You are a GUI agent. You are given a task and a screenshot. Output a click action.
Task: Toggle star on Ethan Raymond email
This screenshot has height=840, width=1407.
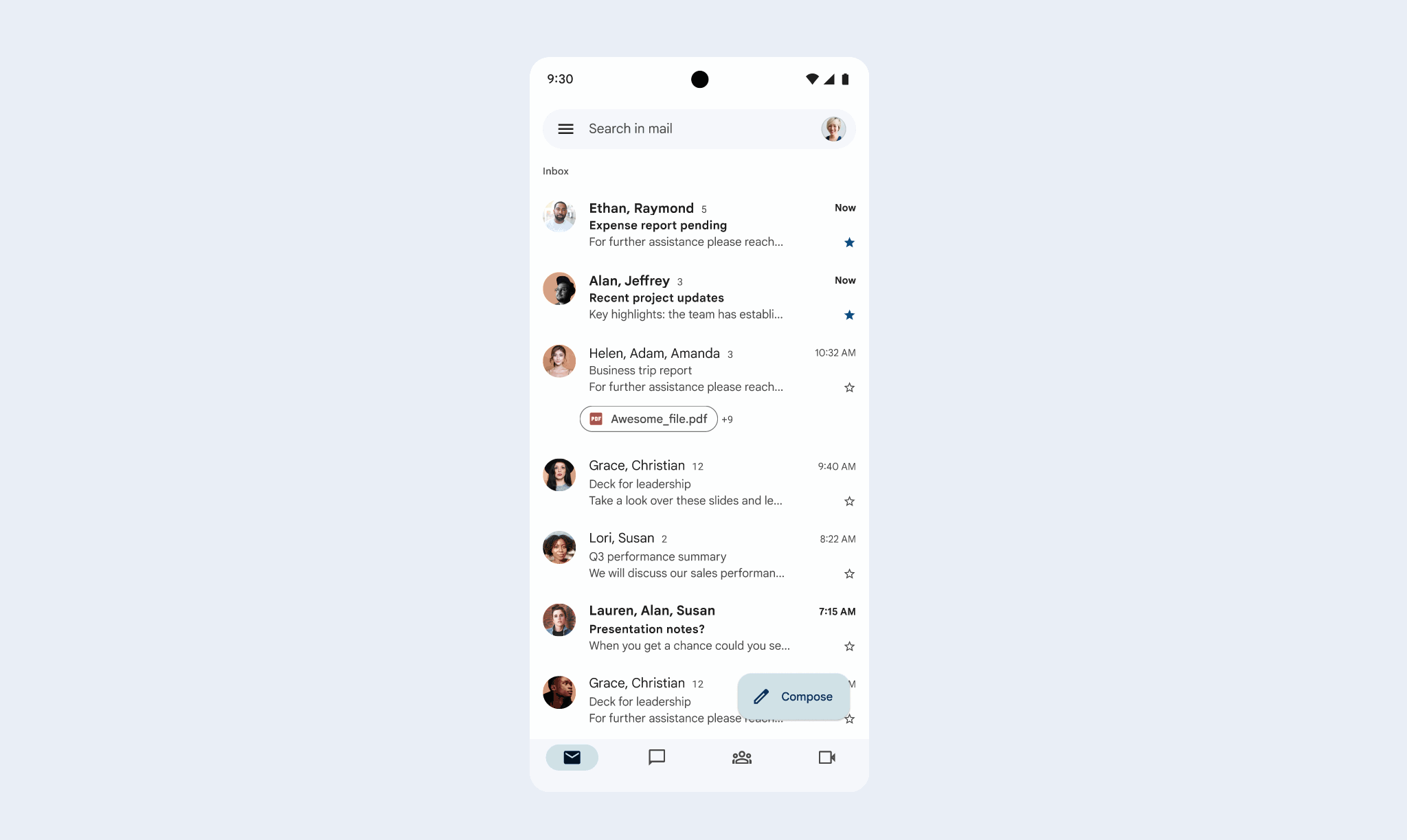point(849,242)
